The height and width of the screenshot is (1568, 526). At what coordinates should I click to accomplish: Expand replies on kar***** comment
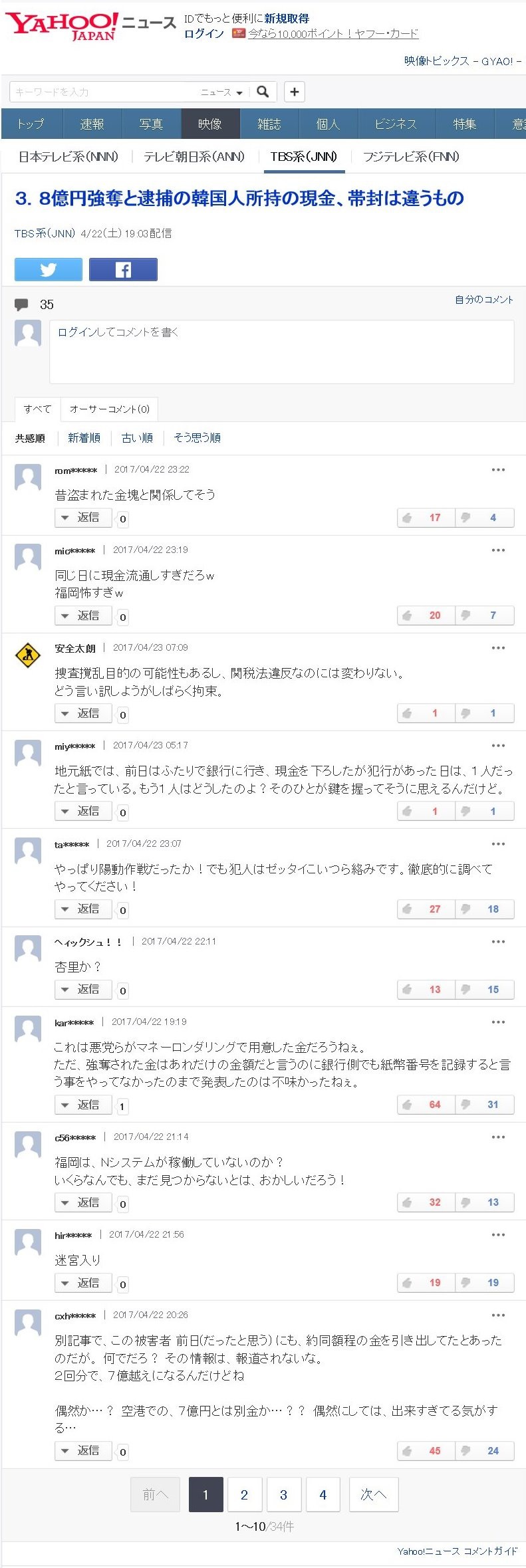pyautogui.click(x=83, y=1105)
